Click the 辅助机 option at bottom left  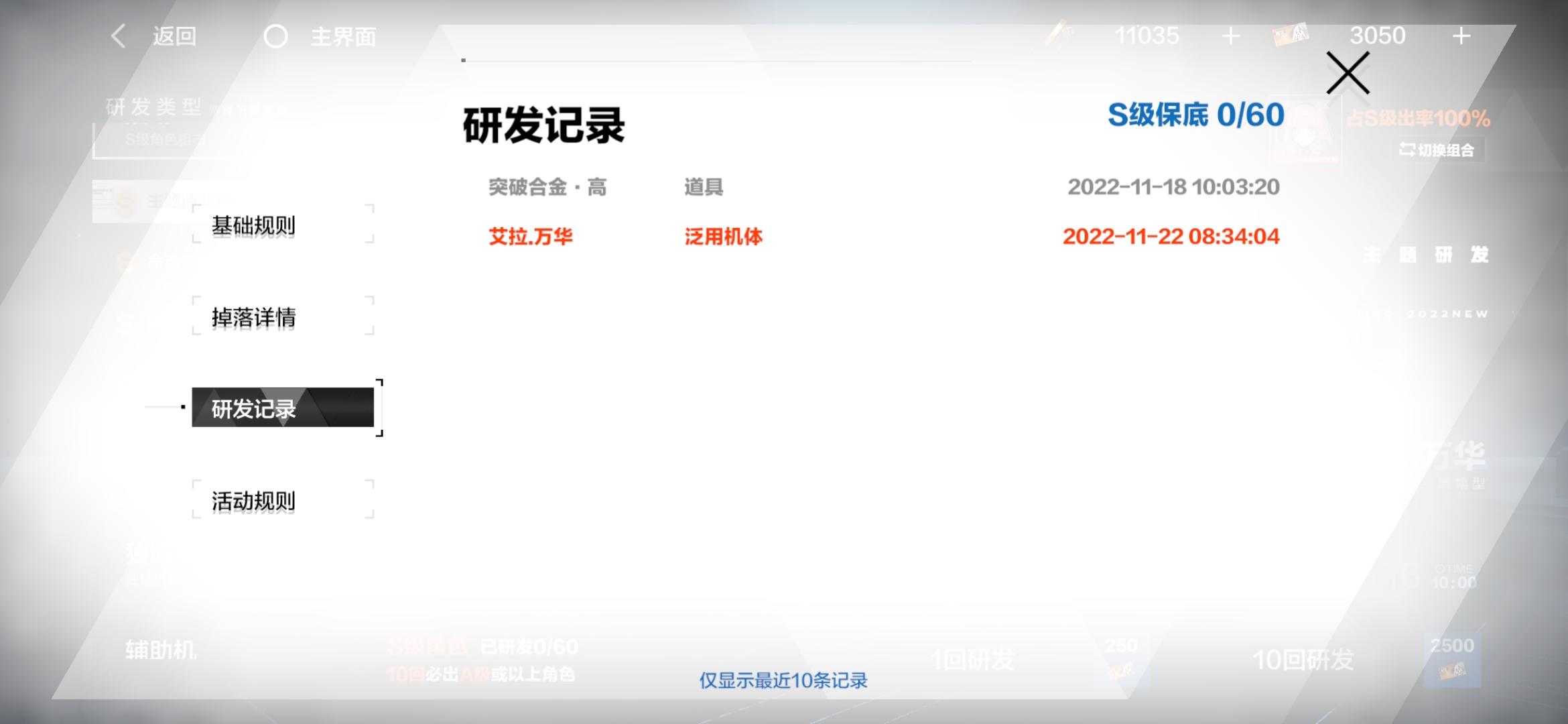point(161,649)
